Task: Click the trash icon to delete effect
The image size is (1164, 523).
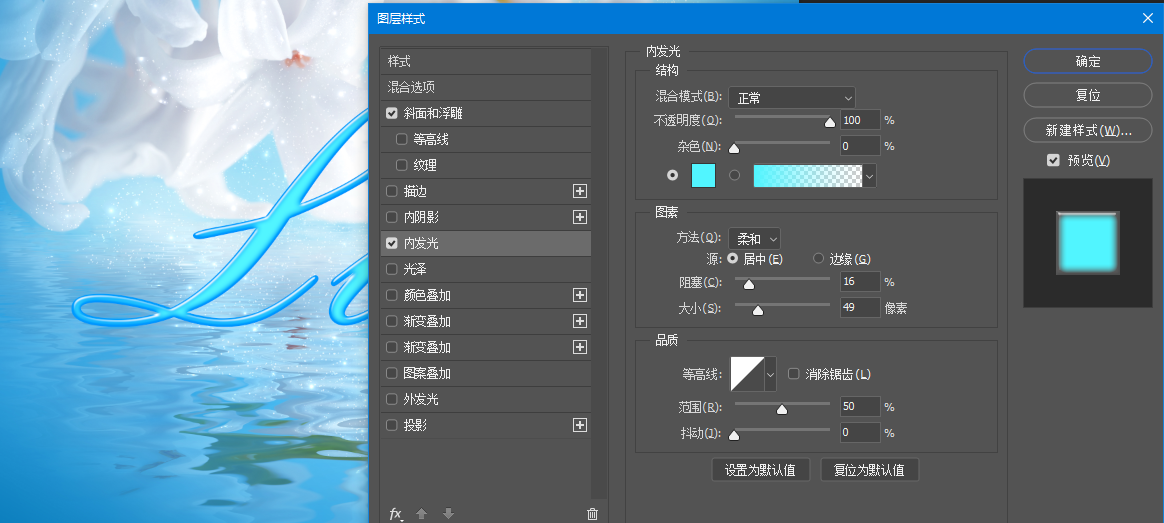Action: coord(592,514)
